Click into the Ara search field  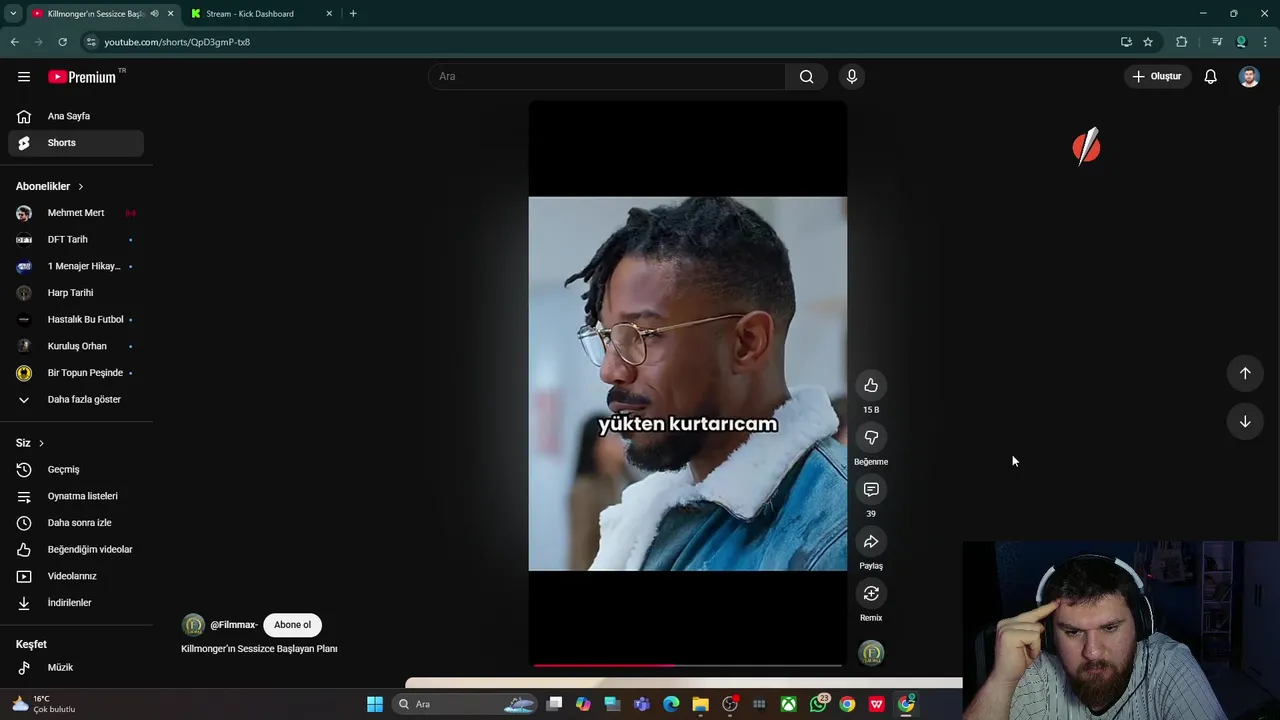point(608,76)
